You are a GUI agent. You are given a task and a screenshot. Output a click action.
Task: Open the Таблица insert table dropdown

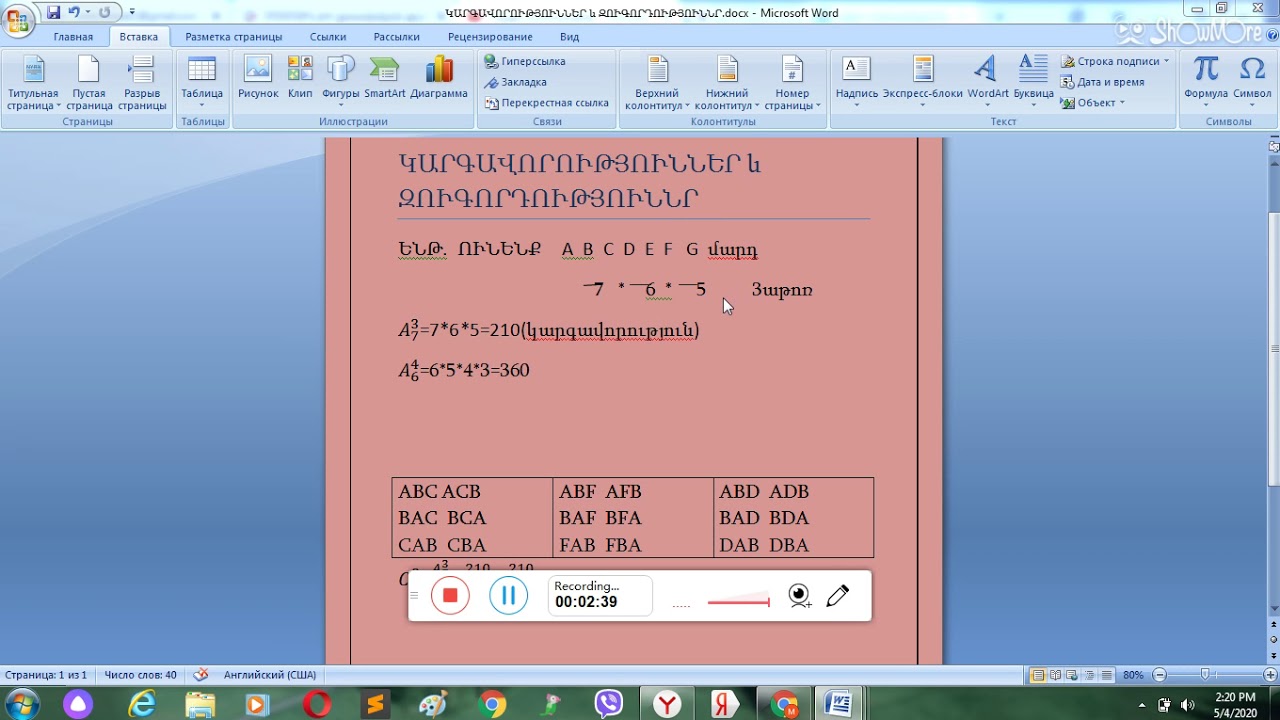click(202, 83)
